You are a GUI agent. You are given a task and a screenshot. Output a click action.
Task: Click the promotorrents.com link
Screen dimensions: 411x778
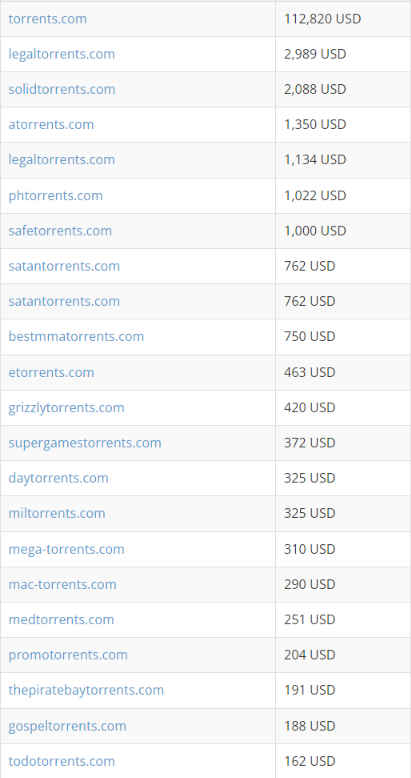click(x=68, y=655)
